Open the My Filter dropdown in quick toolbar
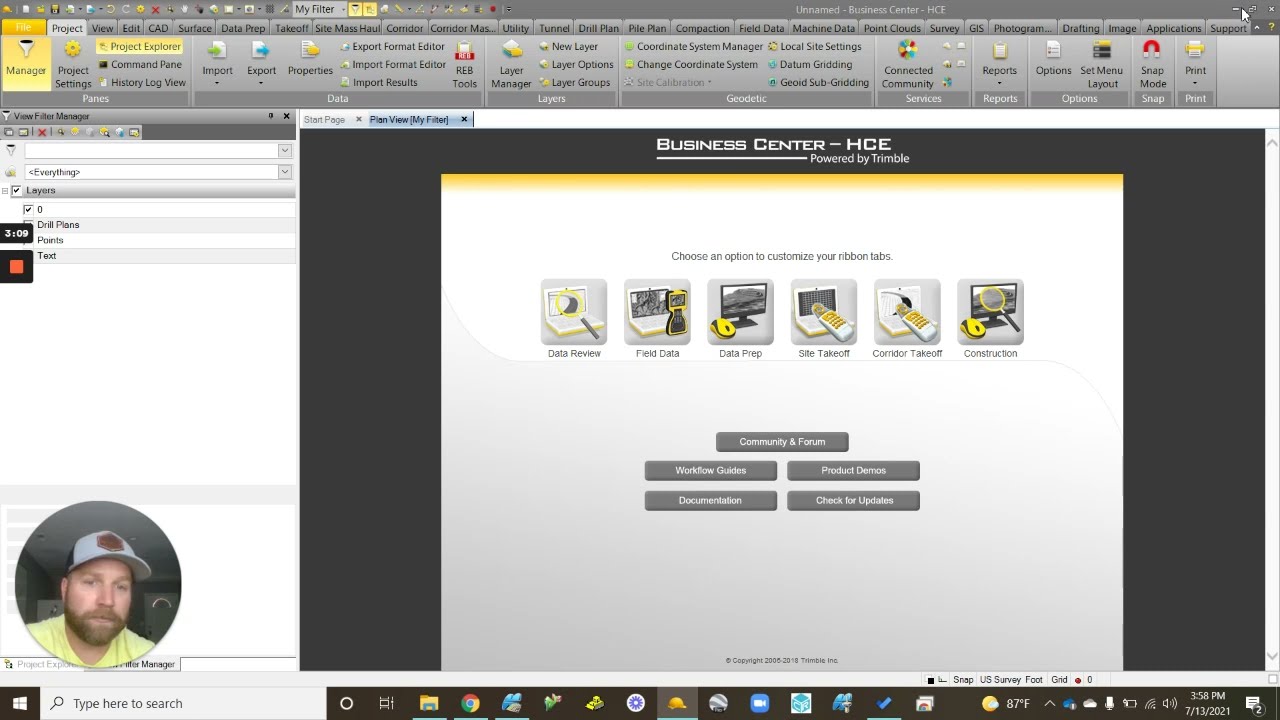This screenshot has width=1280, height=720. [x=341, y=9]
